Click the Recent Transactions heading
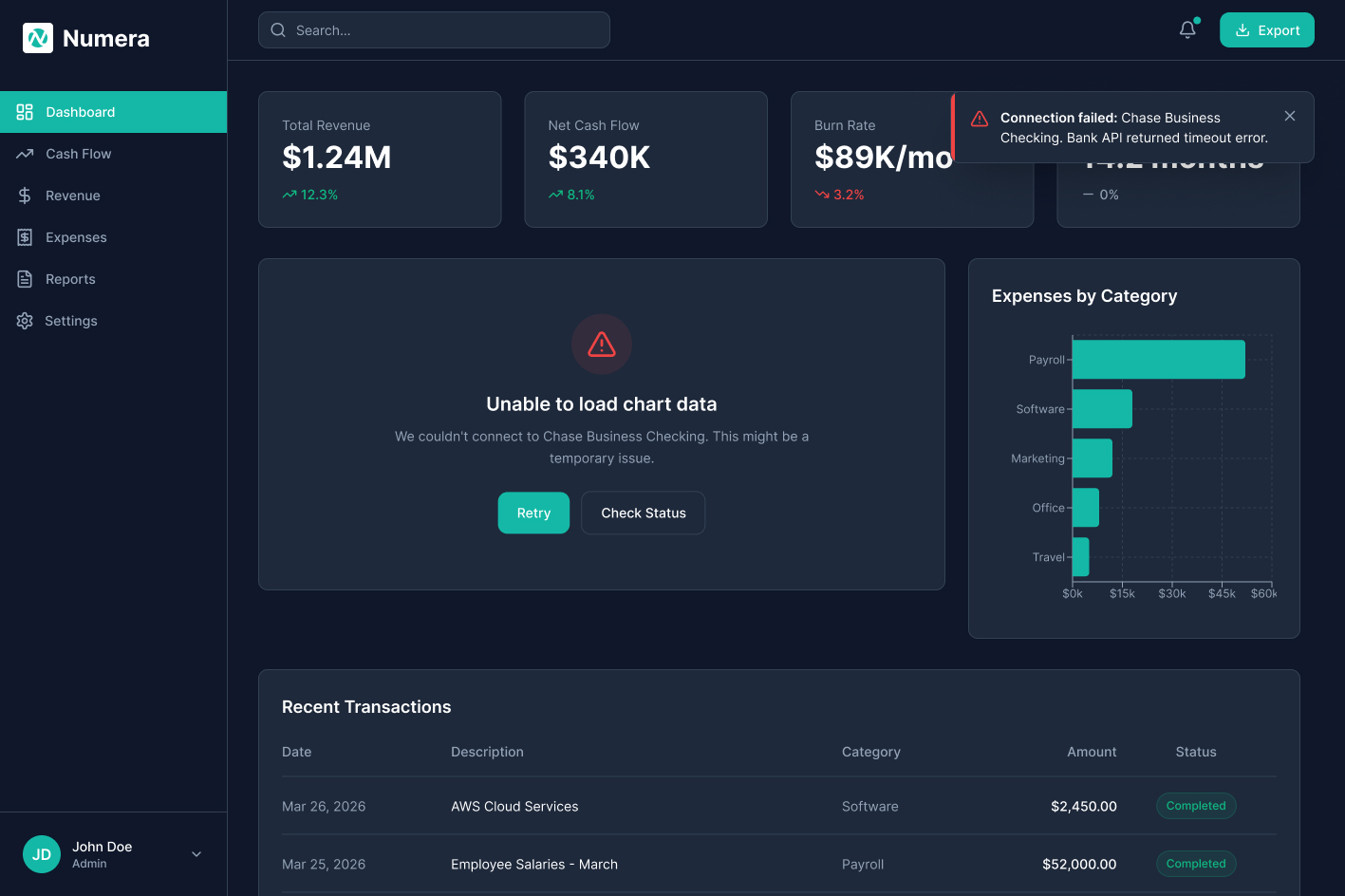This screenshot has width=1345, height=896. (x=366, y=707)
